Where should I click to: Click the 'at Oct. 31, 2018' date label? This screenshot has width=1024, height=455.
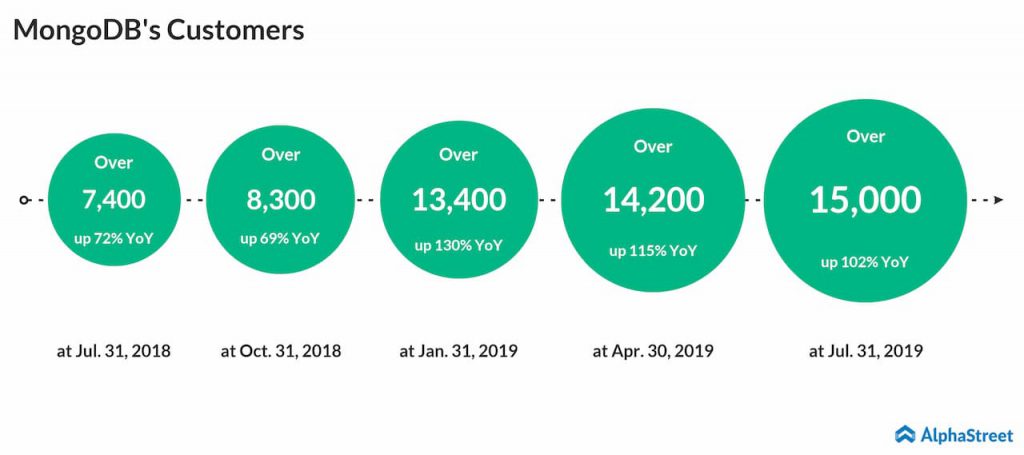pyautogui.click(x=281, y=351)
